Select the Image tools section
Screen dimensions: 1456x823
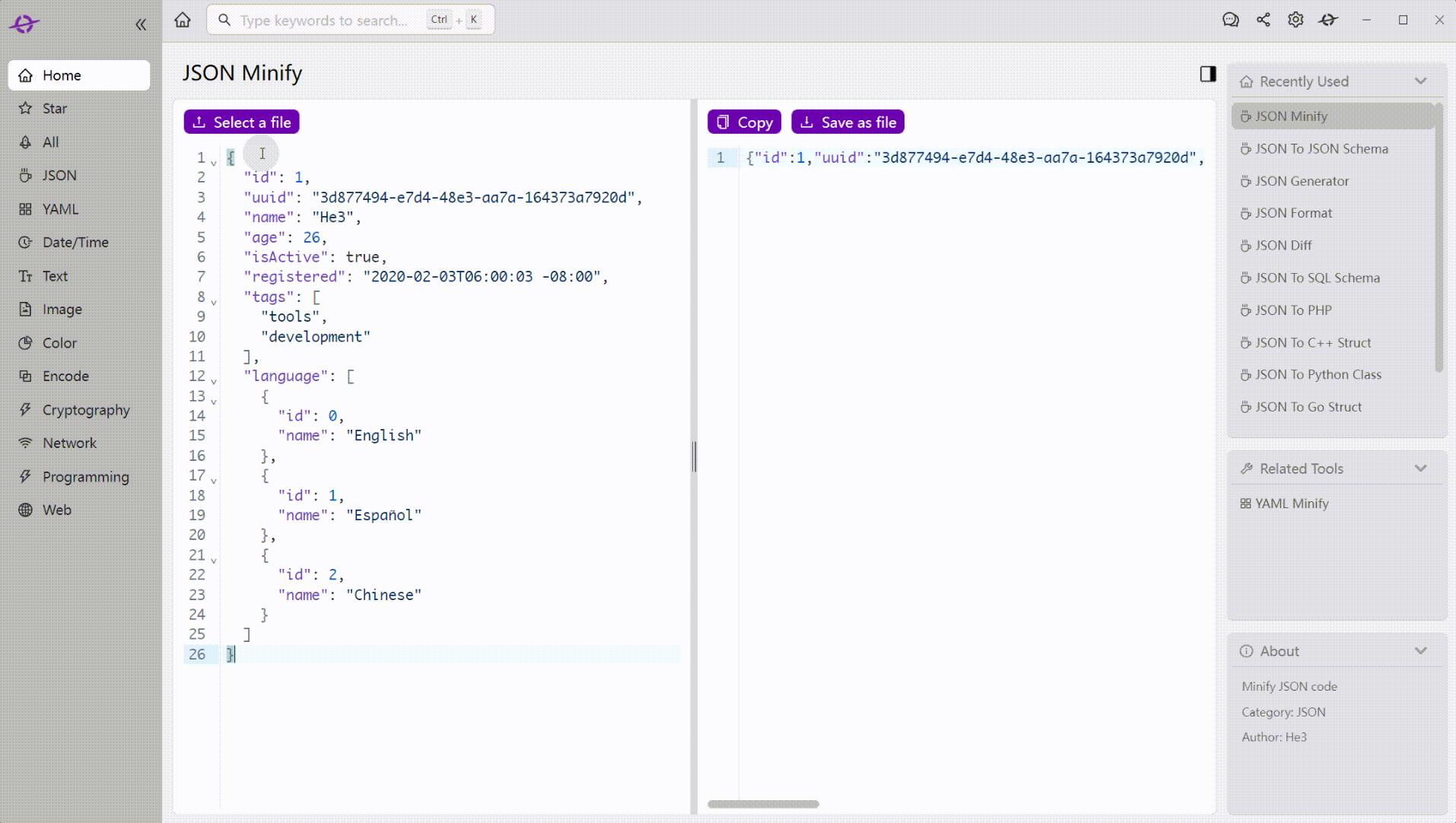pos(62,309)
